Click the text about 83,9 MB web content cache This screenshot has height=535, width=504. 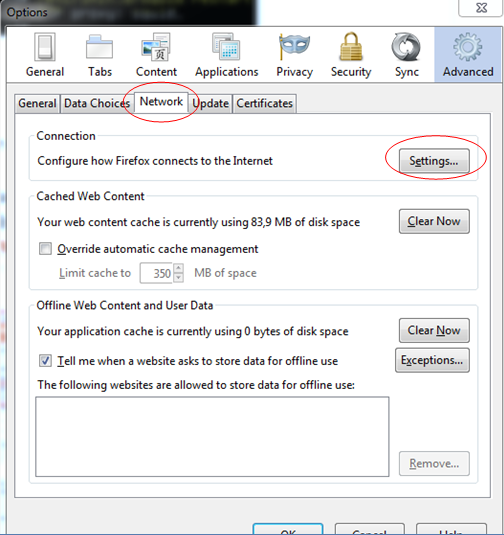pos(199,222)
